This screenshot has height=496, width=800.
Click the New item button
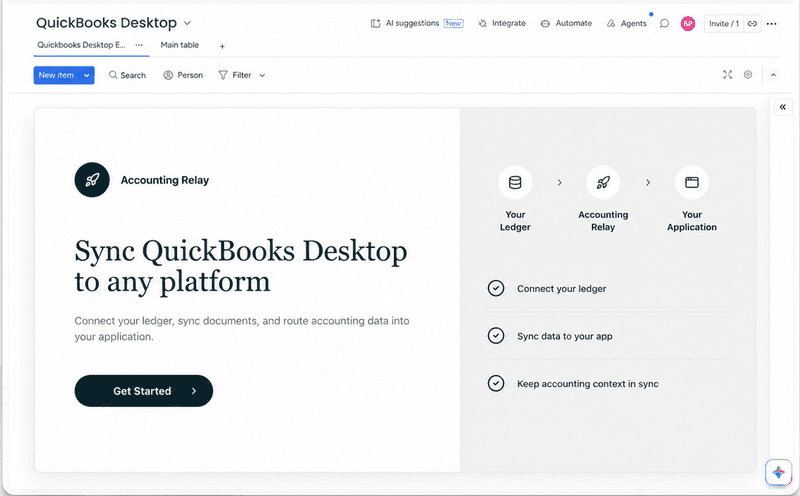[x=57, y=75]
